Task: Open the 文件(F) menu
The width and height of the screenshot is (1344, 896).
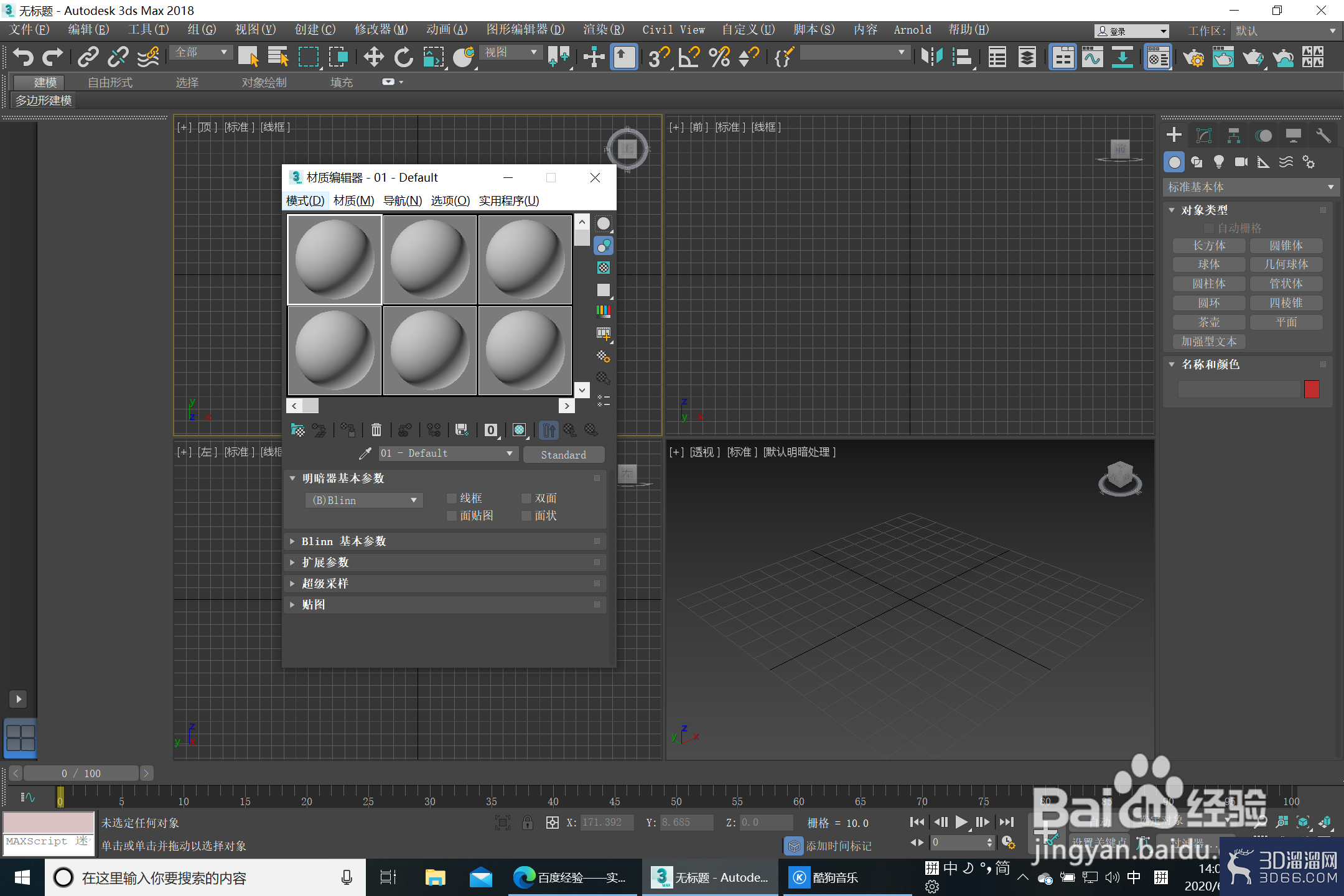Action: tap(29, 30)
